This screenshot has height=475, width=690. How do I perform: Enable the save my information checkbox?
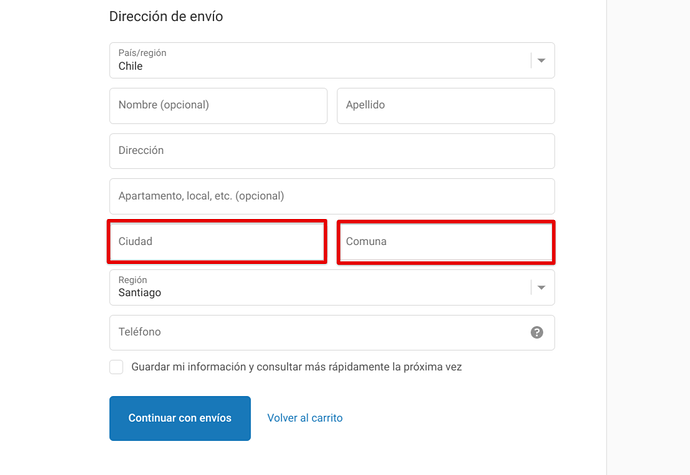tap(117, 367)
